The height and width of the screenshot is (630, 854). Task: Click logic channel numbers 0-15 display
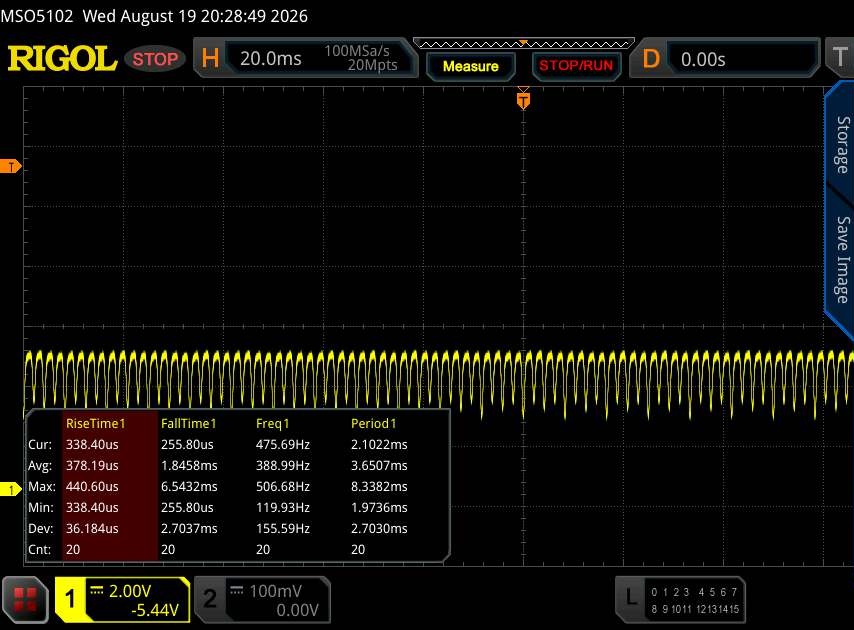pos(695,600)
